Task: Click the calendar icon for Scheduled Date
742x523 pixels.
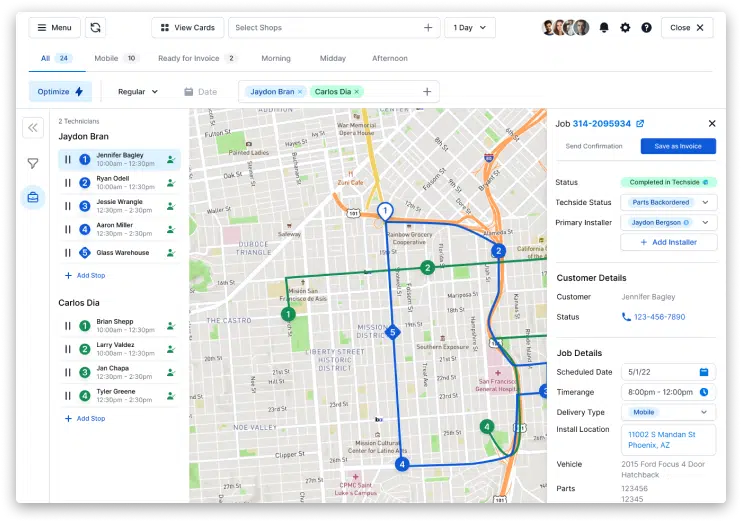Action: tap(704, 372)
